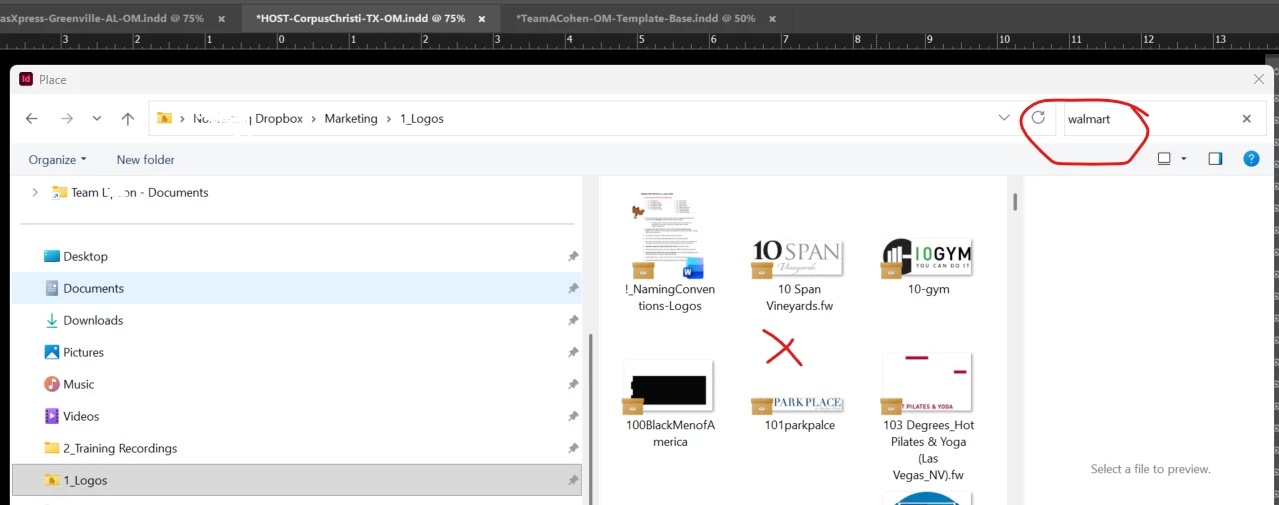
Task: Click the InDesign icon in Place title bar
Action: click(26, 79)
